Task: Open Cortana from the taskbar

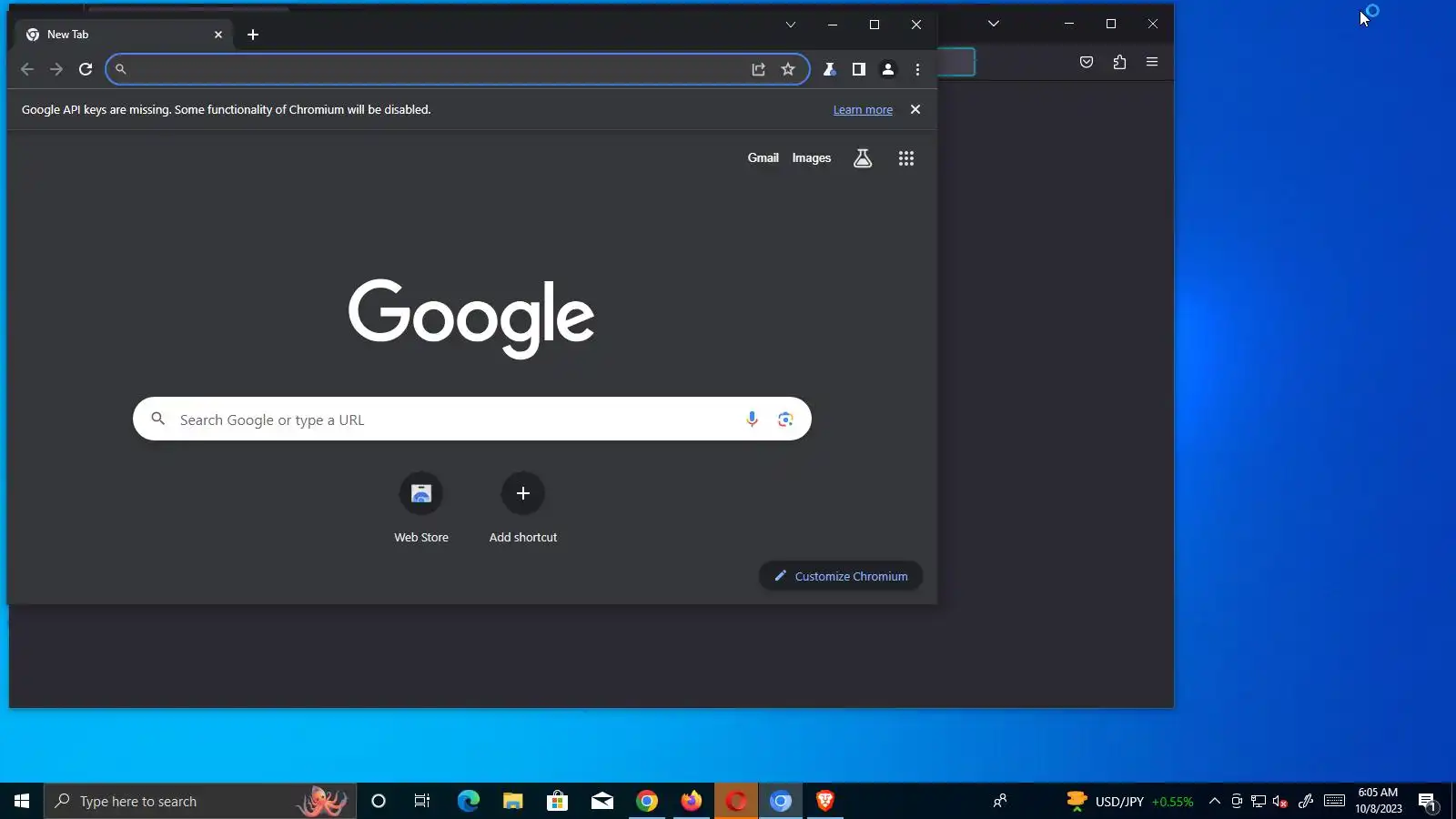Action: click(379, 801)
